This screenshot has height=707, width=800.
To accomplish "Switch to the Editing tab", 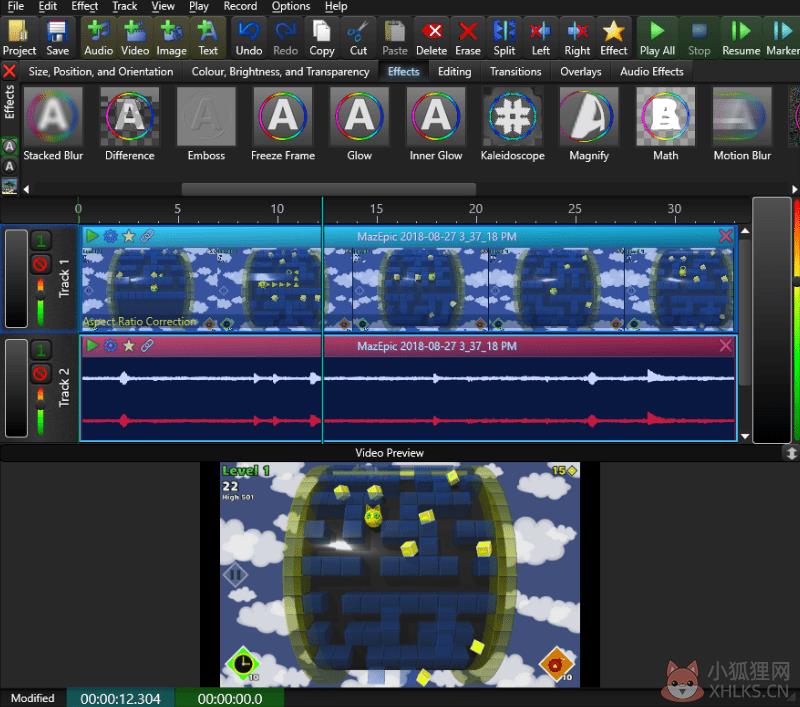I will click(454, 71).
